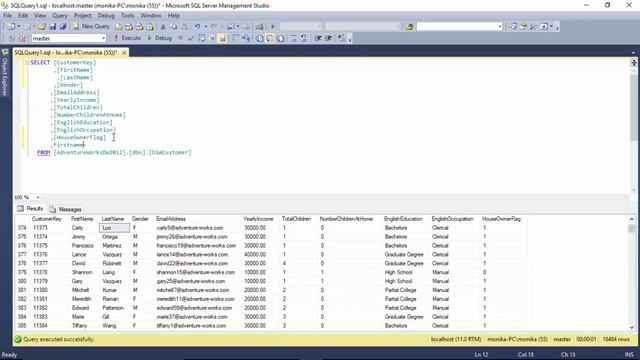The image size is (640, 360).
Task: Decrease the indent of selected lines
Action: click(318, 38)
